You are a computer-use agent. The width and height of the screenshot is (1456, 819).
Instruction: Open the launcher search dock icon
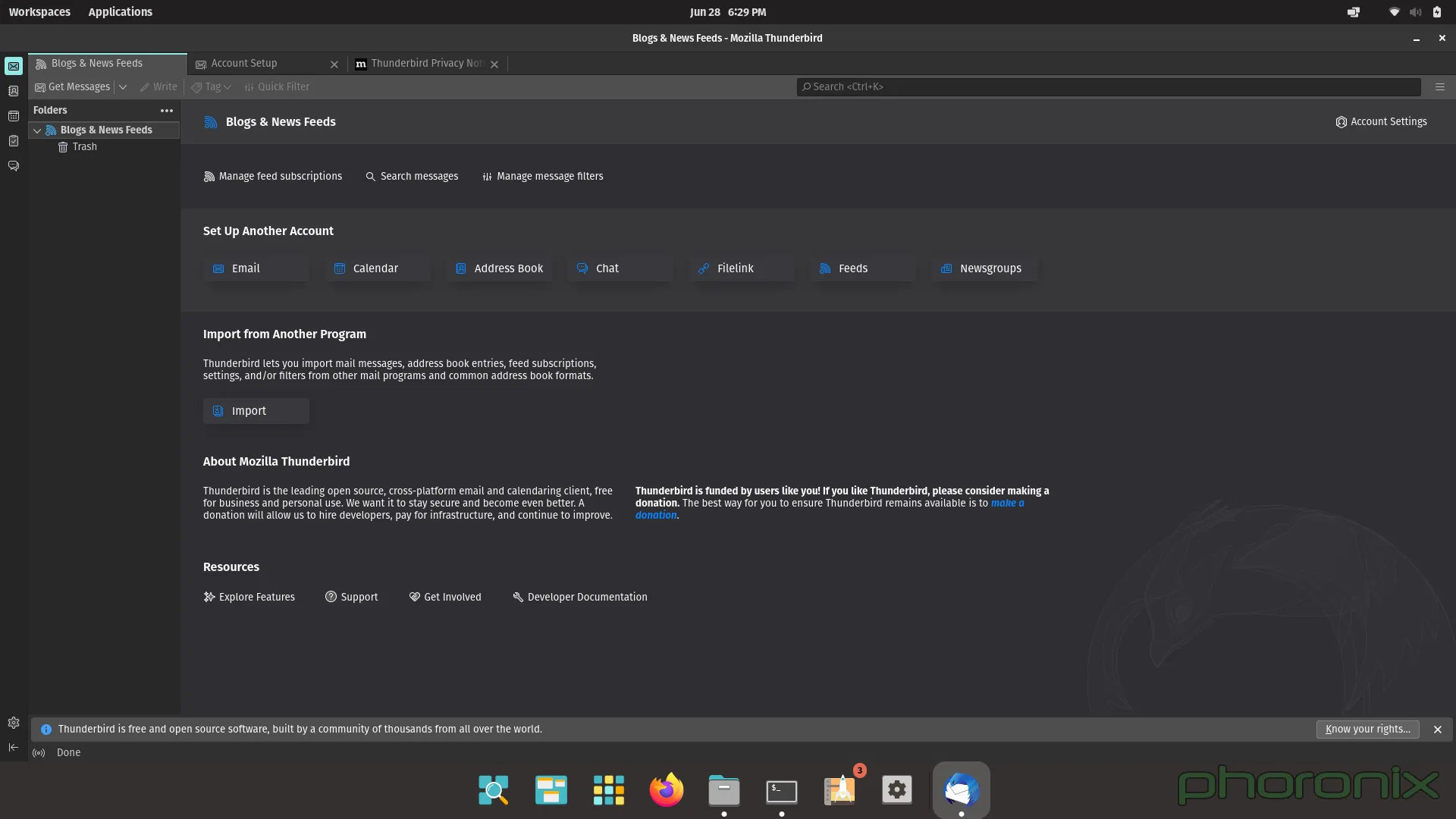pos(494,791)
